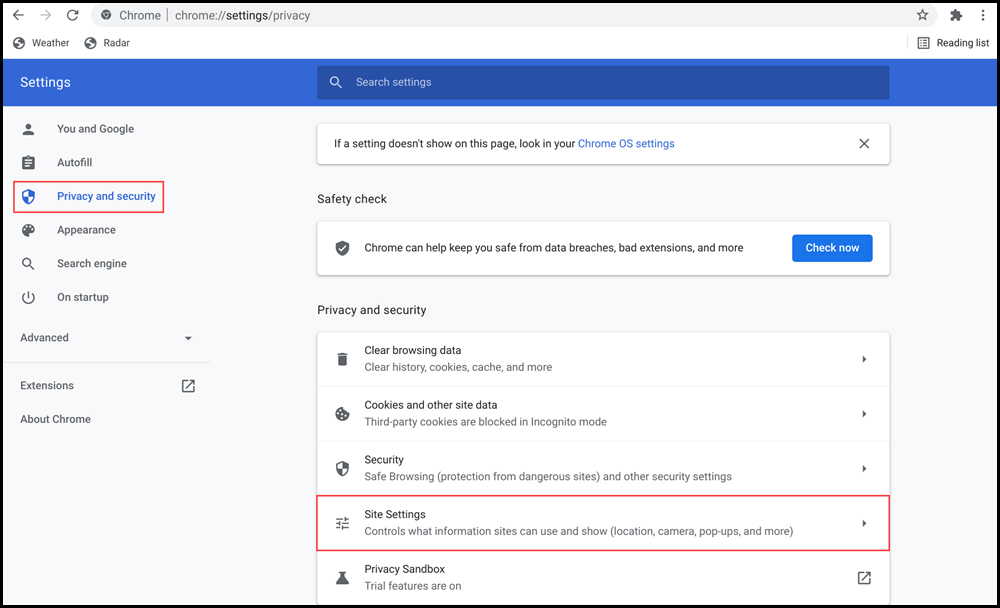This screenshot has width=1000, height=608.
Task: Expand the Clear browsing data arrow
Action: tap(864, 359)
